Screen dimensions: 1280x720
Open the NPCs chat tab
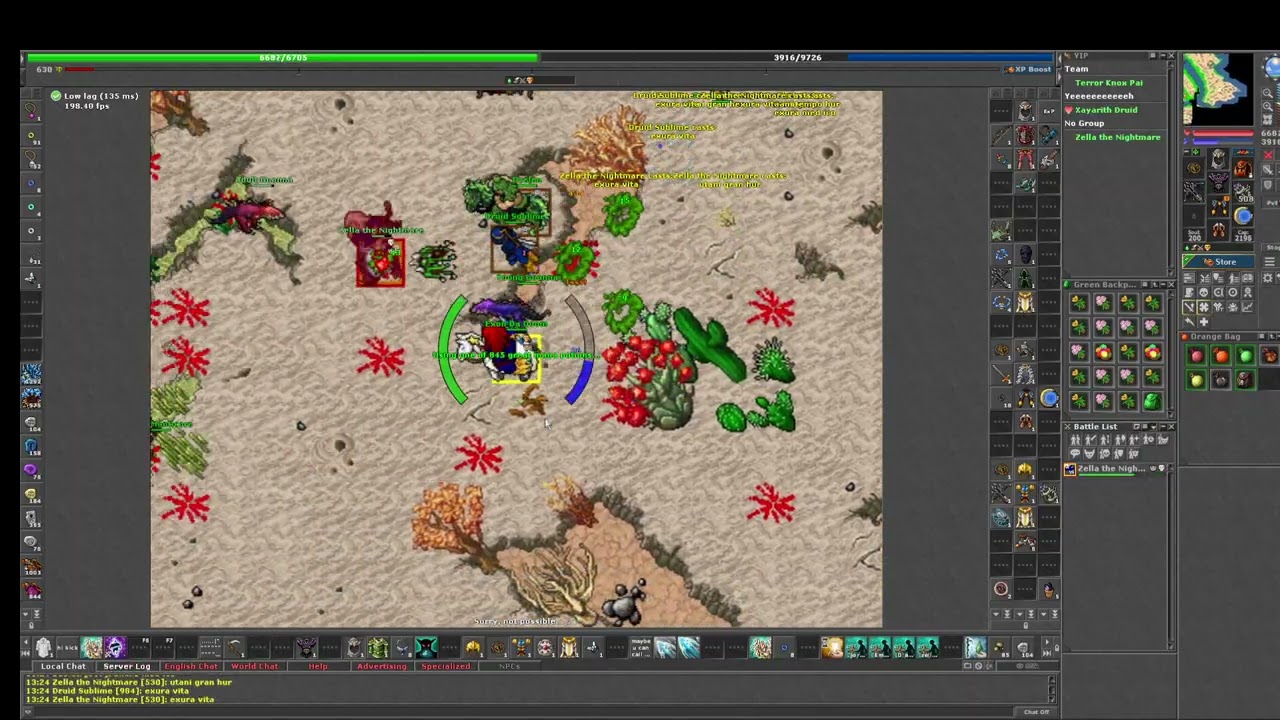(x=508, y=666)
